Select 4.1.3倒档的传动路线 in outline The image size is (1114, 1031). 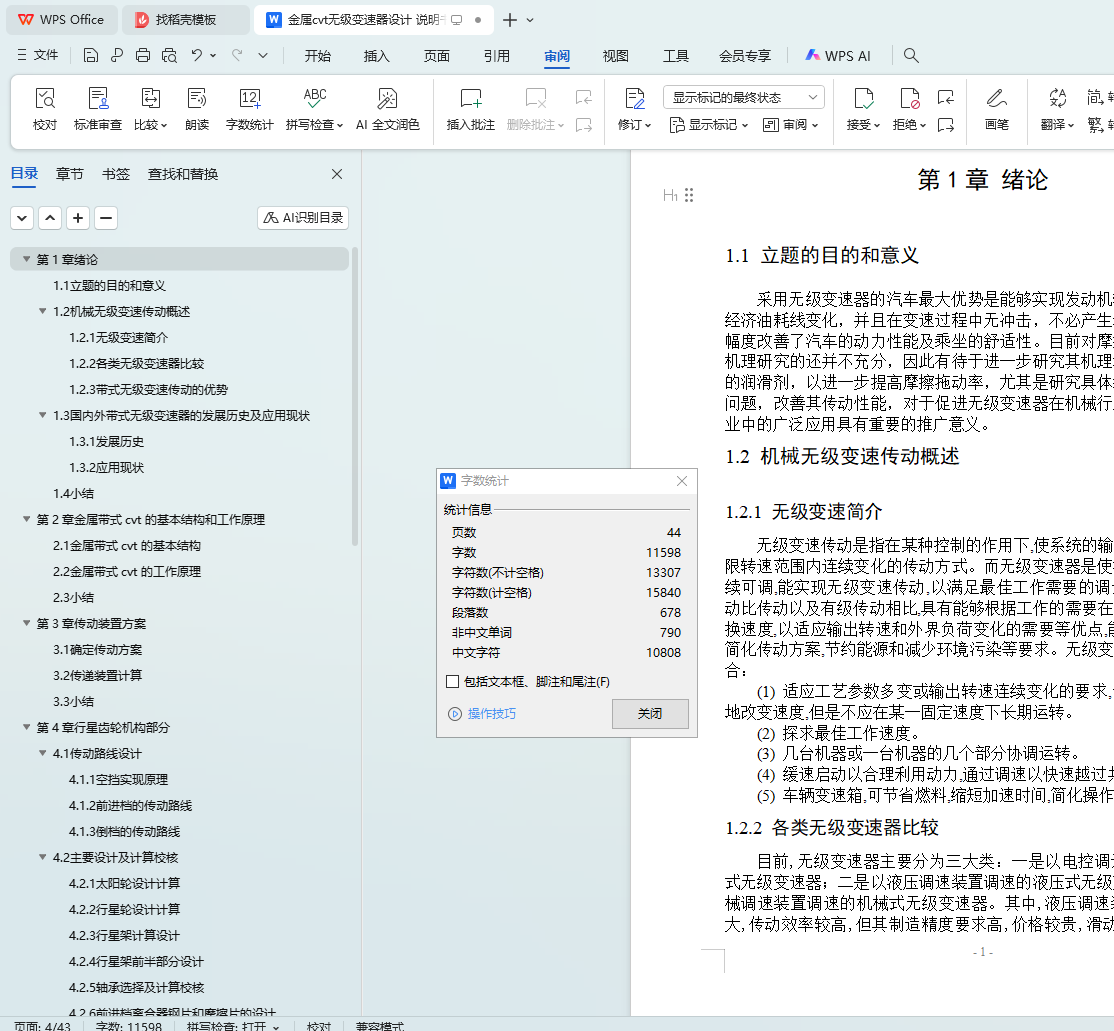pos(124,831)
